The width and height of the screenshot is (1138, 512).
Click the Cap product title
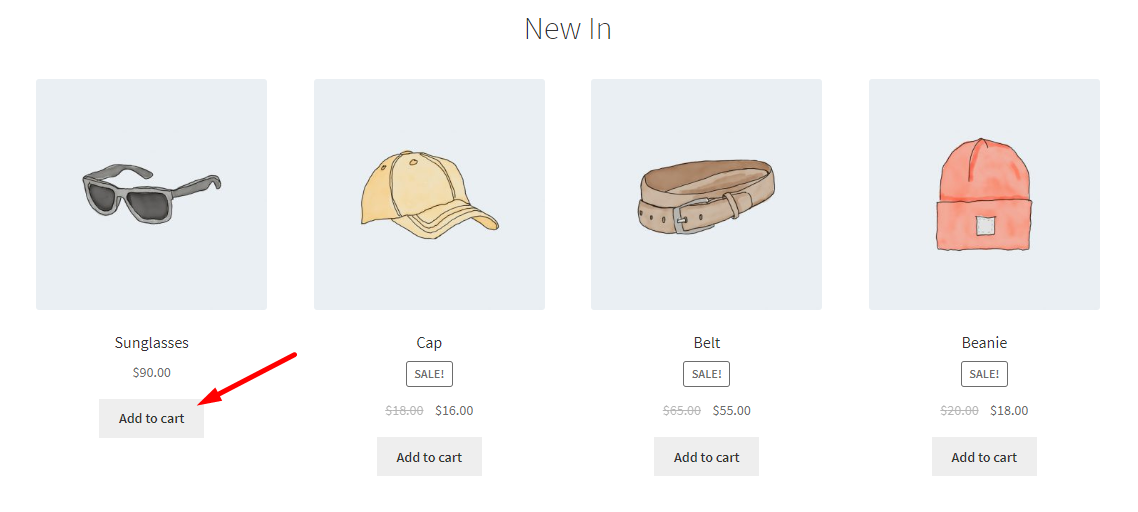(x=429, y=343)
